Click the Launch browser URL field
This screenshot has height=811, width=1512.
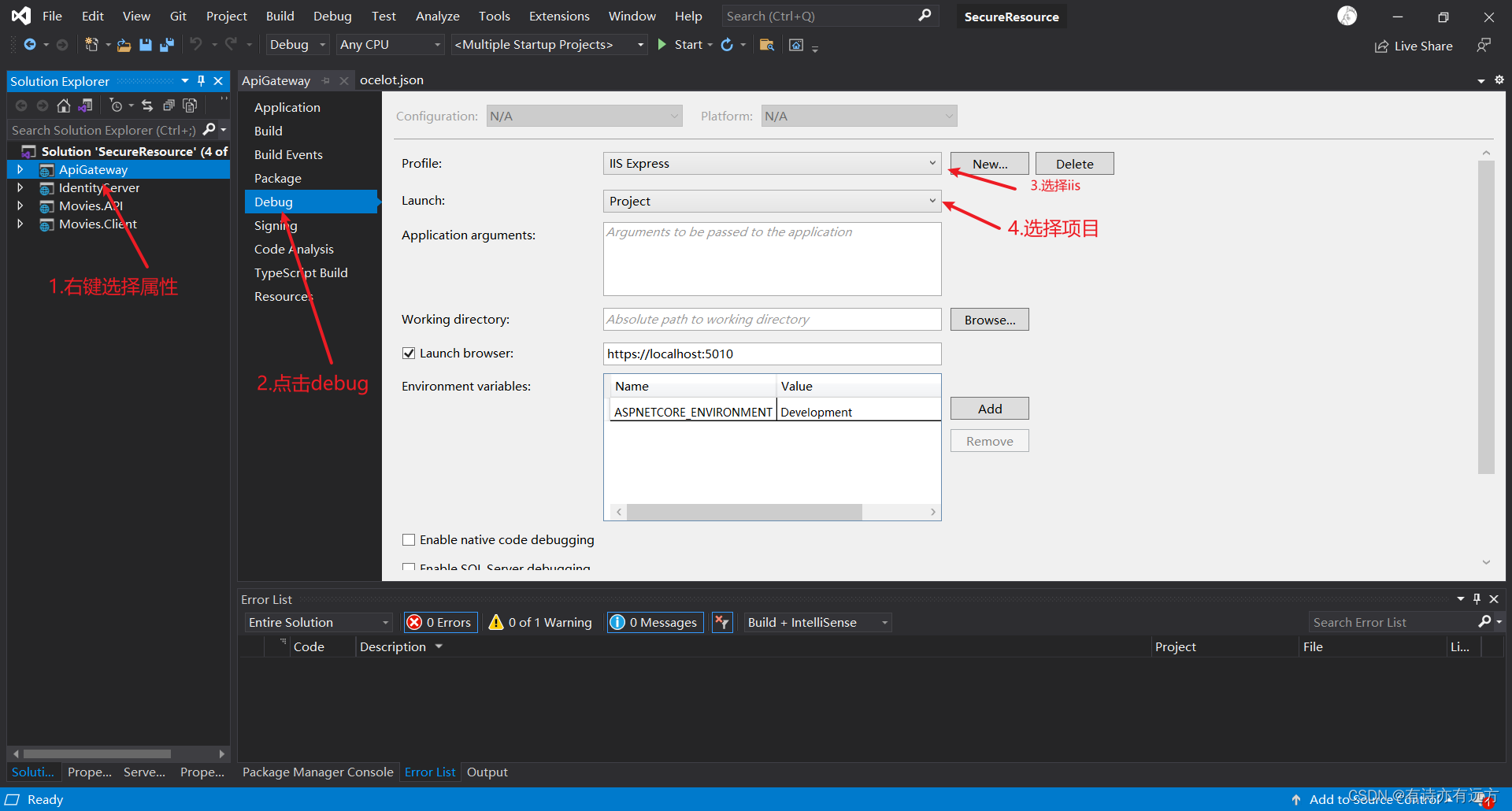772,354
